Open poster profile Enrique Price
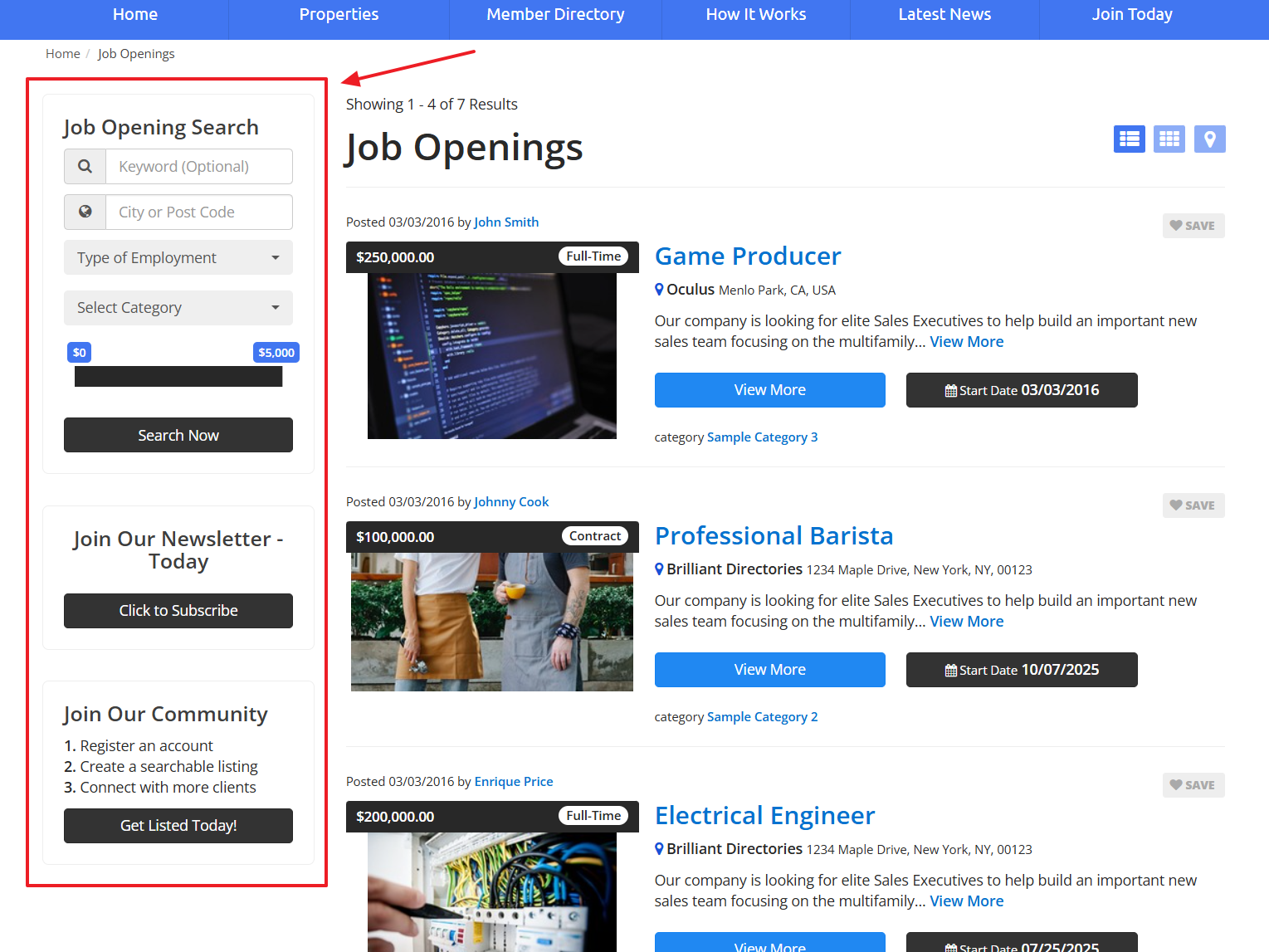 pyautogui.click(x=514, y=782)
